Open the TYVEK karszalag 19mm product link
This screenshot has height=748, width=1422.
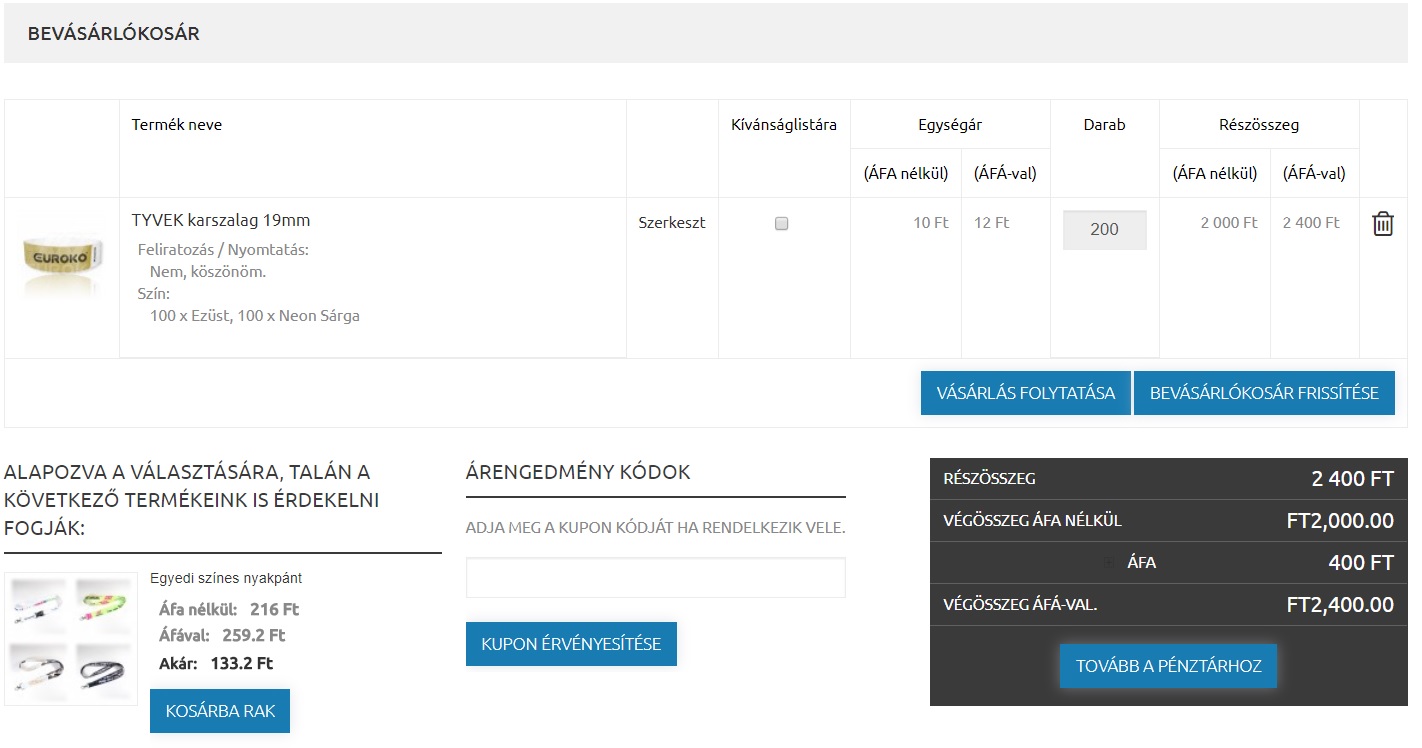pos(220,220)
